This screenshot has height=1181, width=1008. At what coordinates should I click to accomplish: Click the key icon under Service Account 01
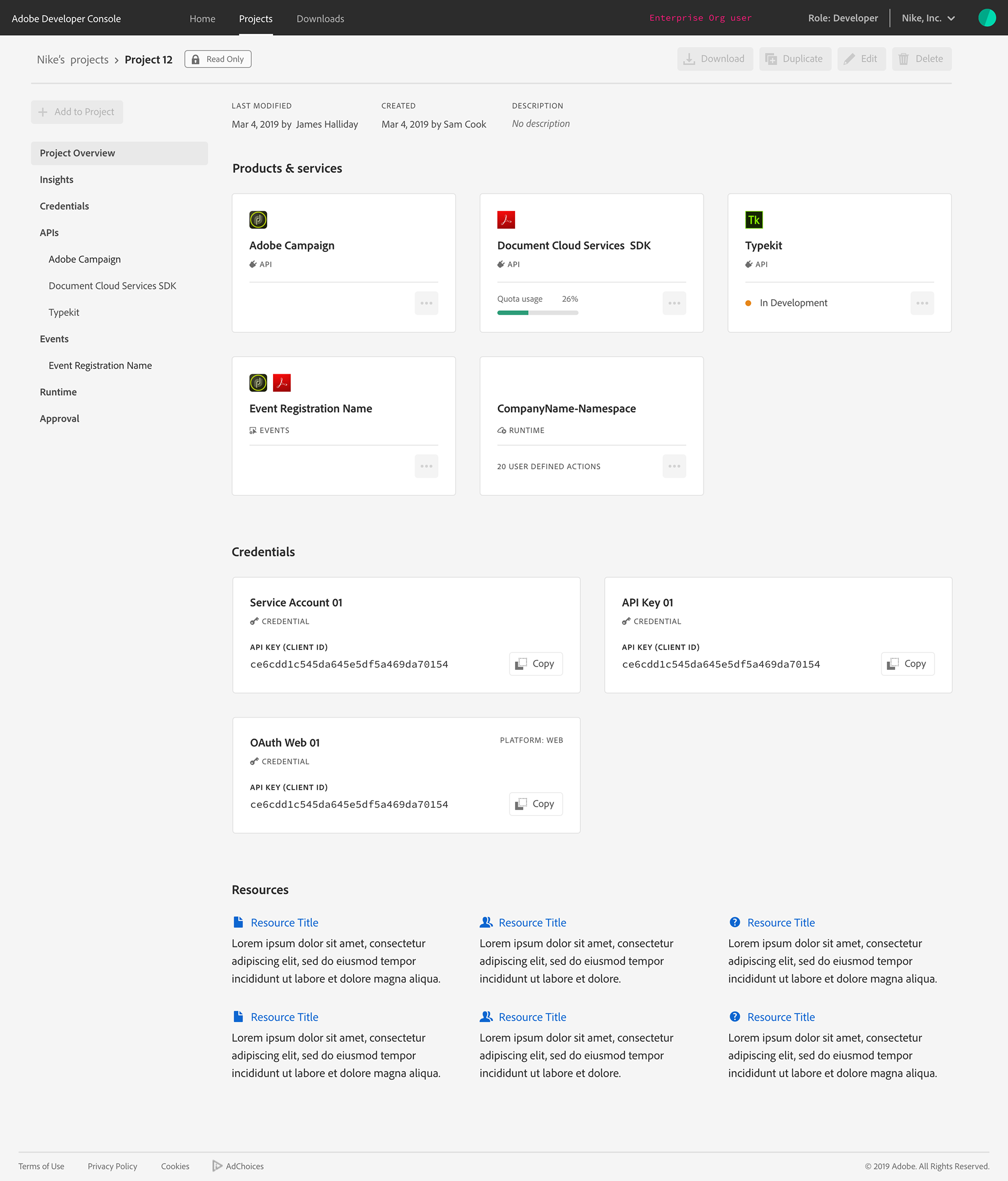254,621
